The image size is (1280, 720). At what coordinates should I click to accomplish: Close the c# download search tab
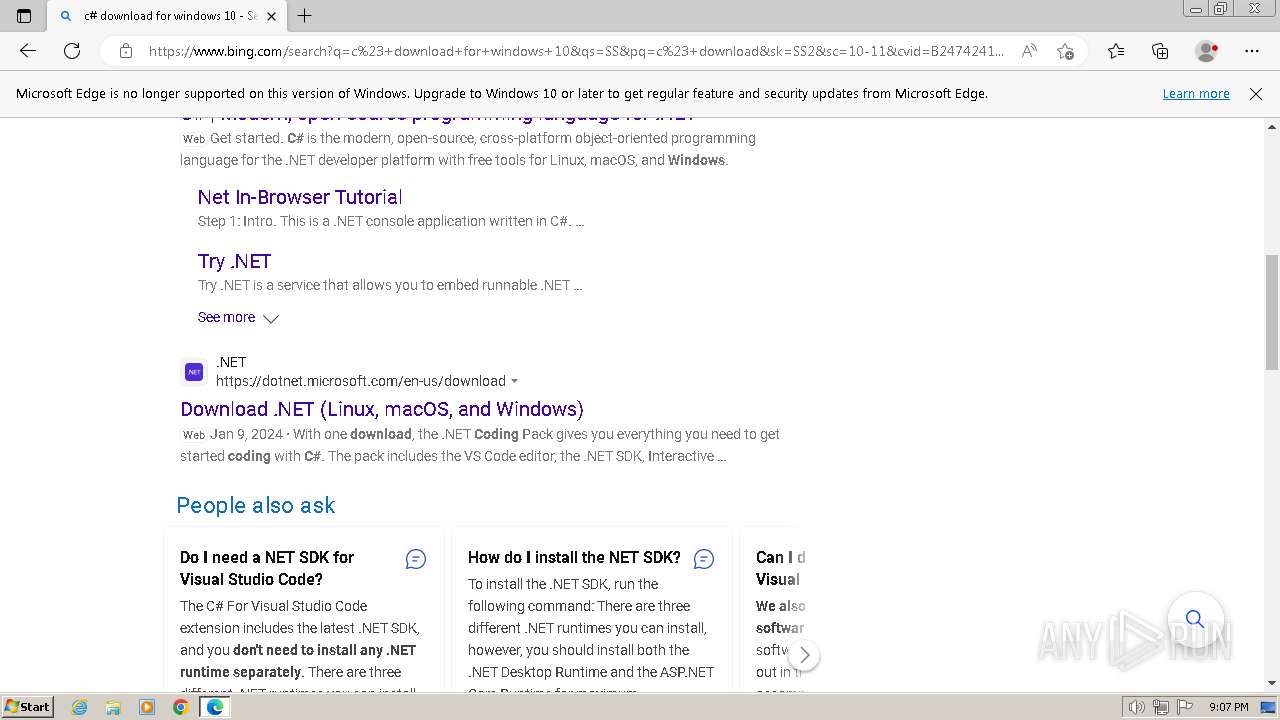[271, 16]
